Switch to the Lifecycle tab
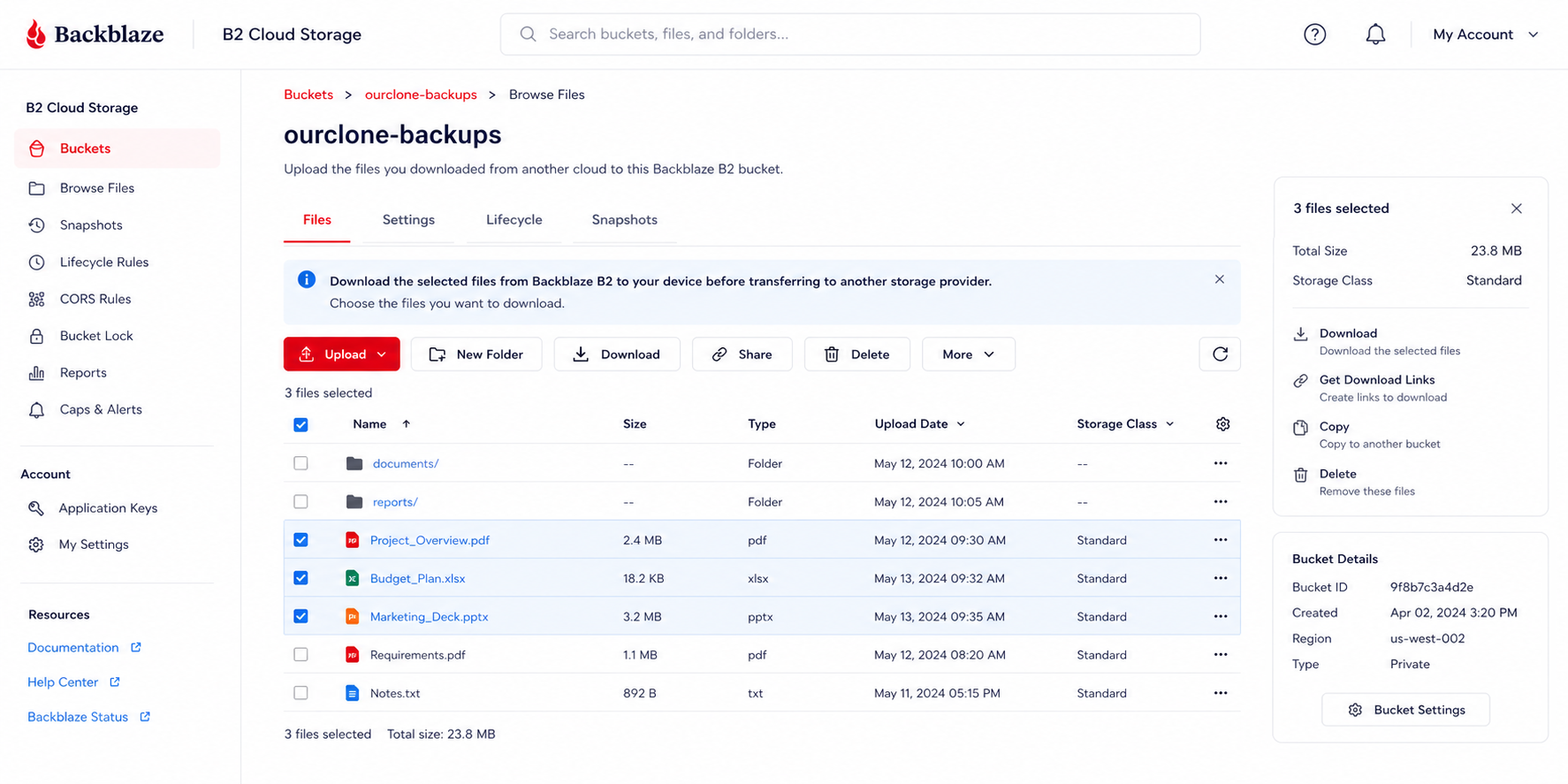Viewport: 1568px width, 784px height. tap(514, 220)
